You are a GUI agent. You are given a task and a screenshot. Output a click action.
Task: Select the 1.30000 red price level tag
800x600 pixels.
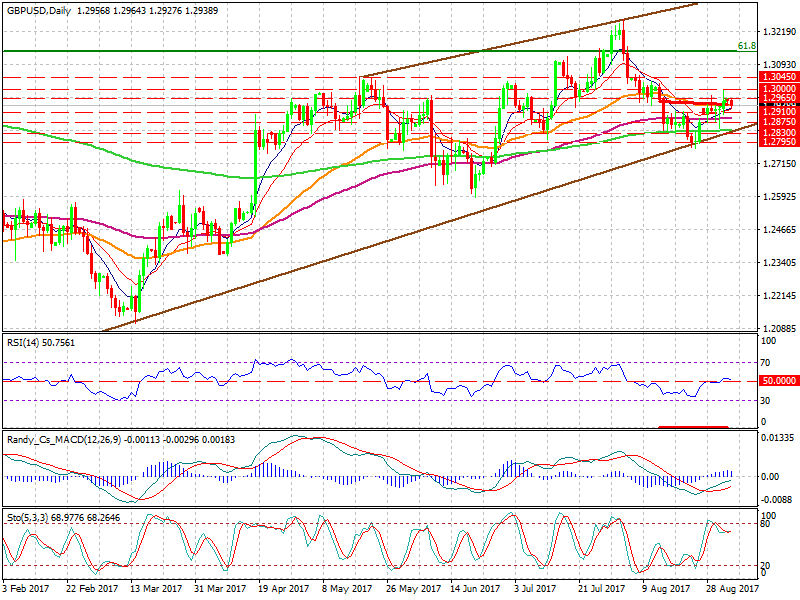coord(778,89)
